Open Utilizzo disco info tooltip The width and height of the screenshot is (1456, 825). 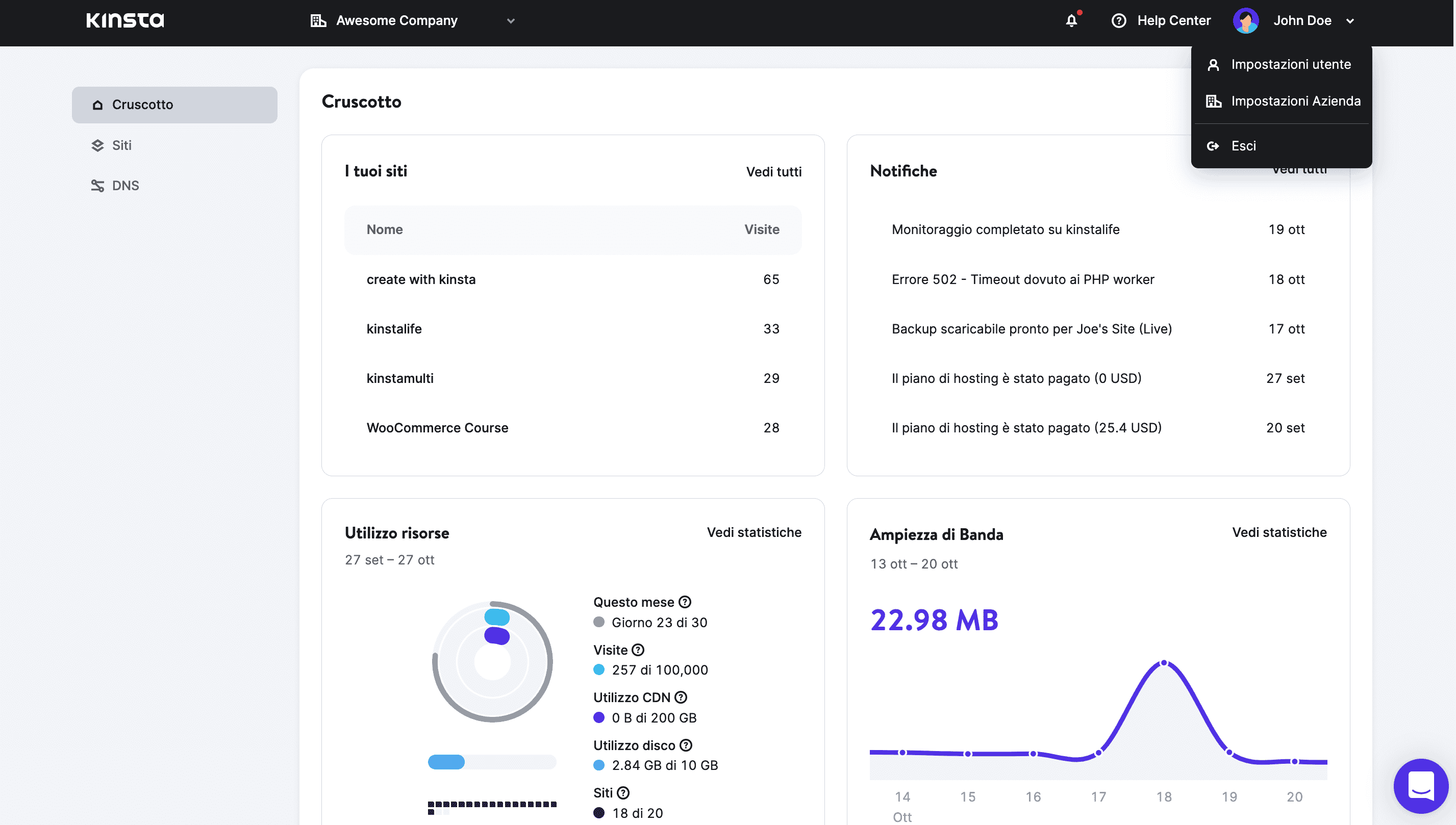(x=684, y=745)
